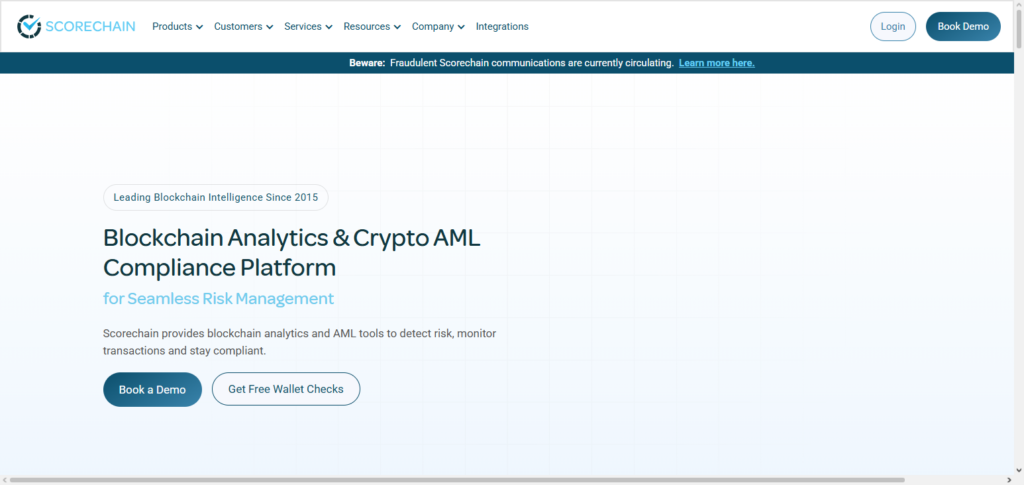Click the Products chevron arrow
Viewport: 1024px width, 485px height.
coord(199,27)
